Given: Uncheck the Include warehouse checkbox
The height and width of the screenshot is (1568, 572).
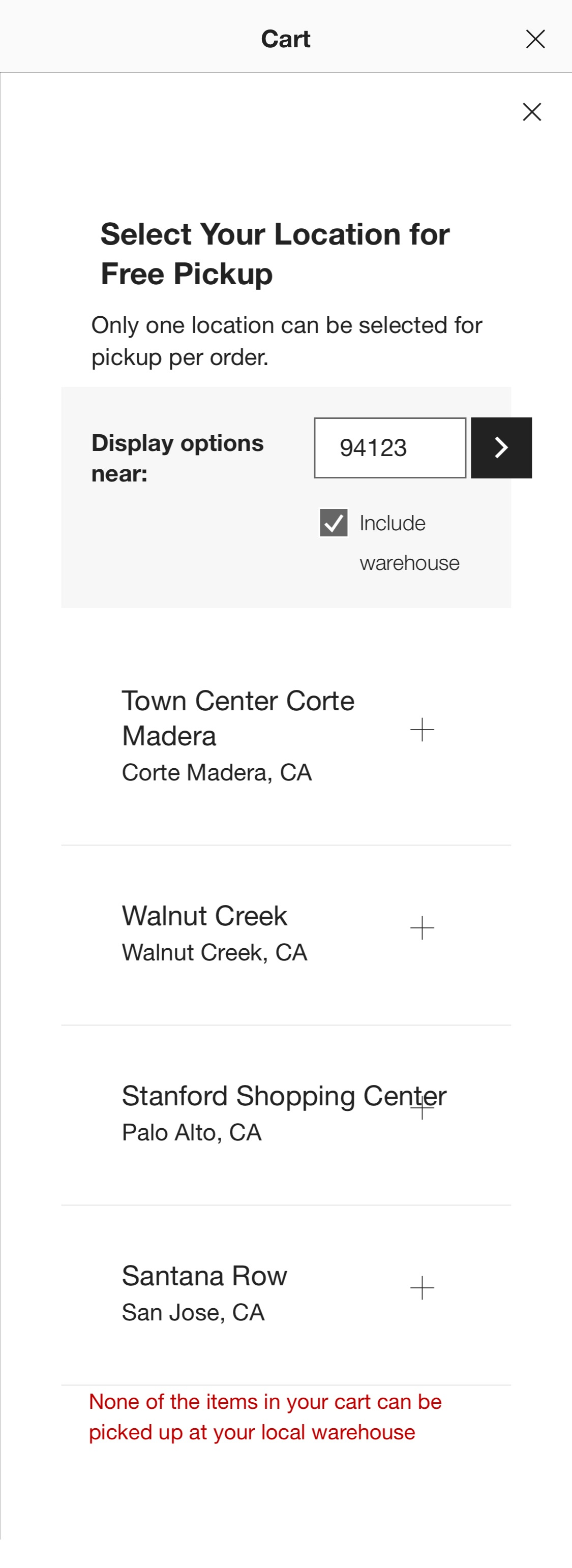Looking at the screenshot, I should coord(334,523).
